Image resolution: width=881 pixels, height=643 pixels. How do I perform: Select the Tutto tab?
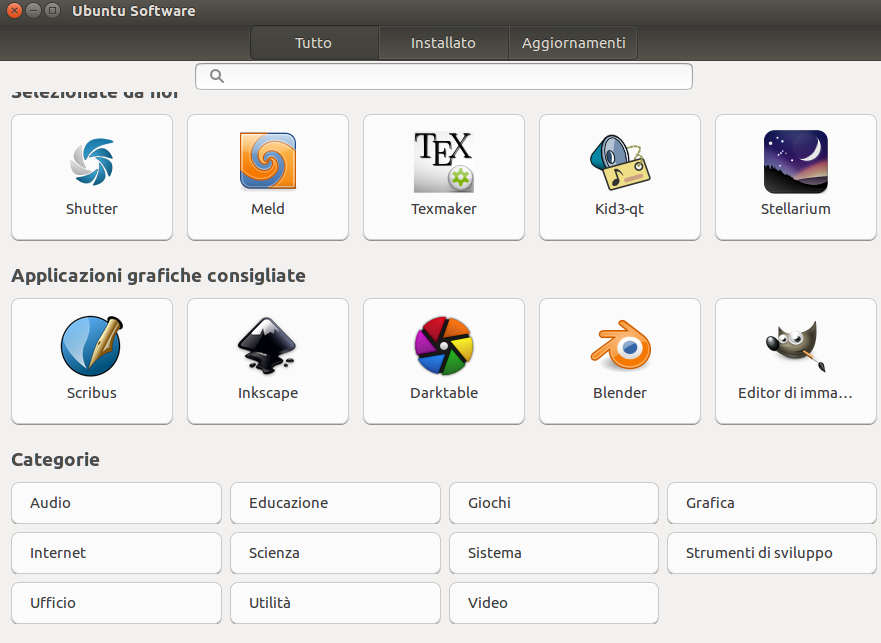coord(314,43)
